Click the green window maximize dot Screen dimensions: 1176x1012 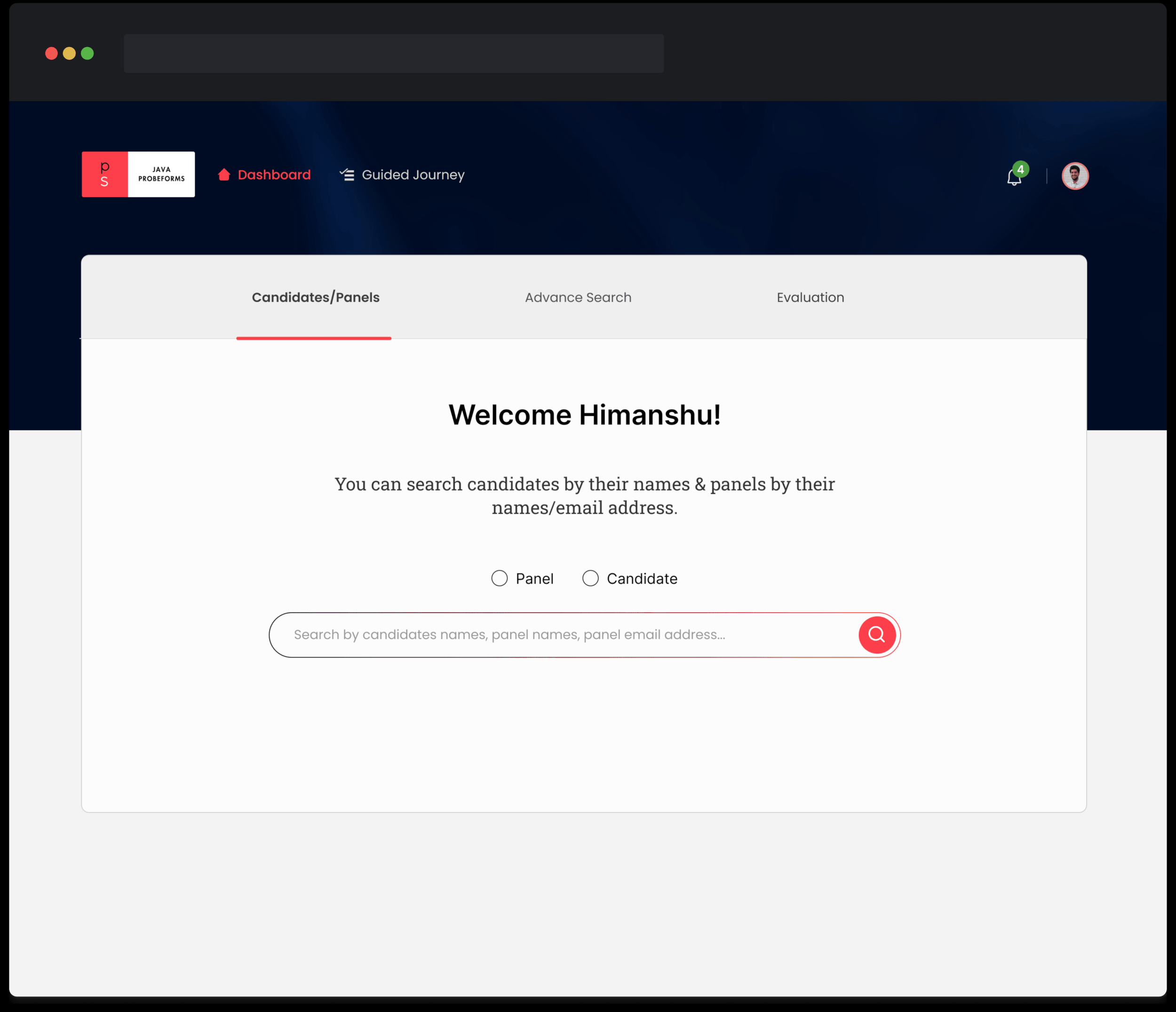[x=87, y=53]
